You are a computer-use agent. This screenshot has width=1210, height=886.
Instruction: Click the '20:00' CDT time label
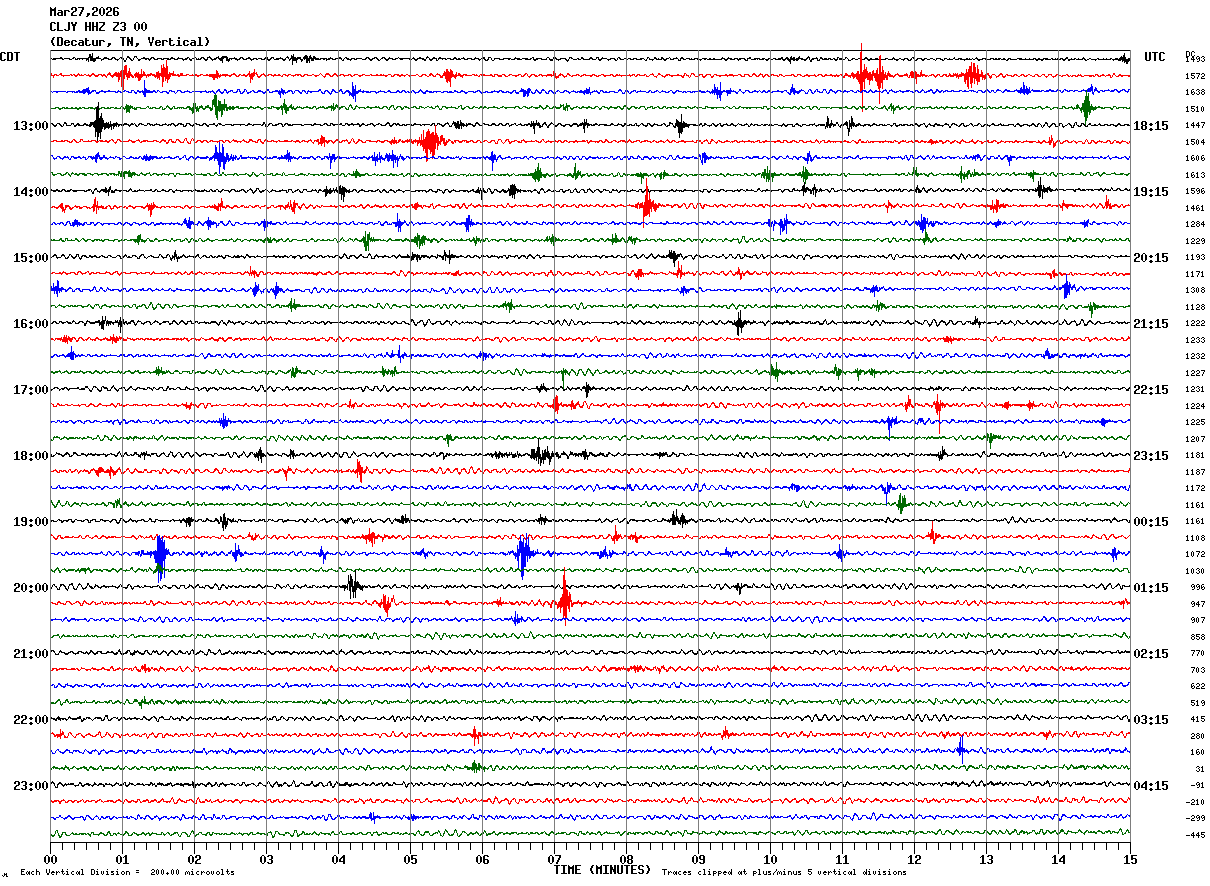tap(30, 588)
